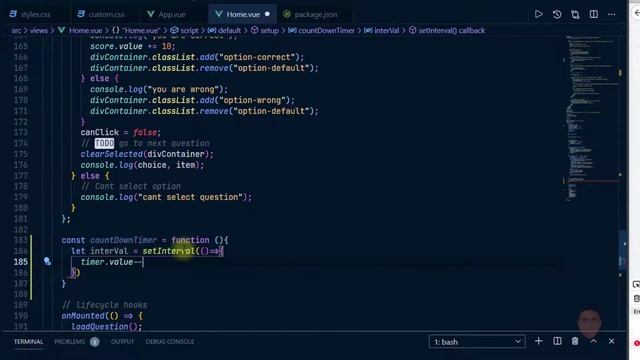Click the code minimap overview
Screen dimensions: 640x360
coord(592,118)
